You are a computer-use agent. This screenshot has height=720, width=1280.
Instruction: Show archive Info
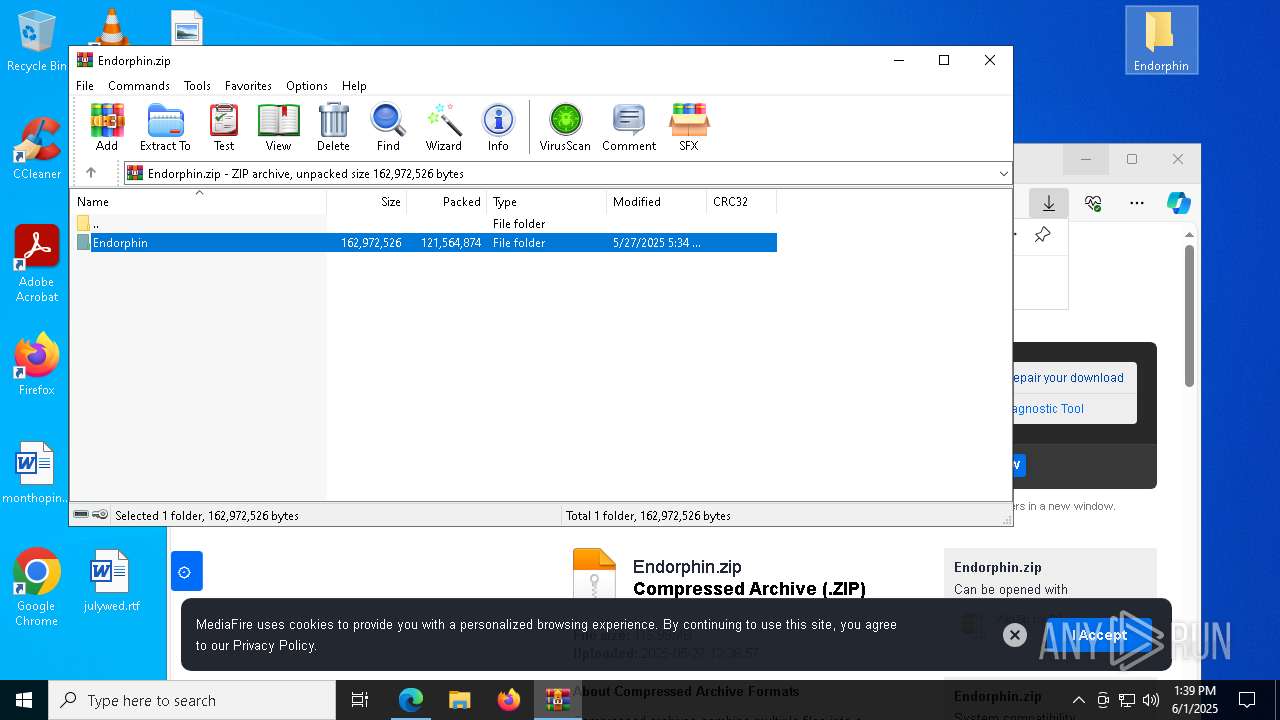[498, 127]
